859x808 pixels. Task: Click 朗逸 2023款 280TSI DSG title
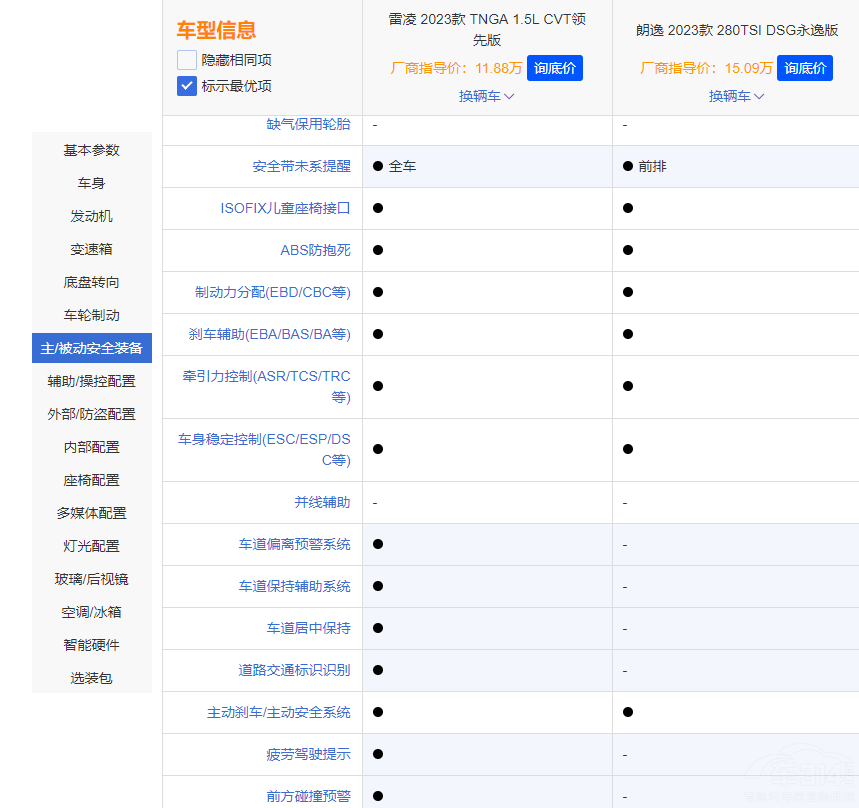[736, 29]
